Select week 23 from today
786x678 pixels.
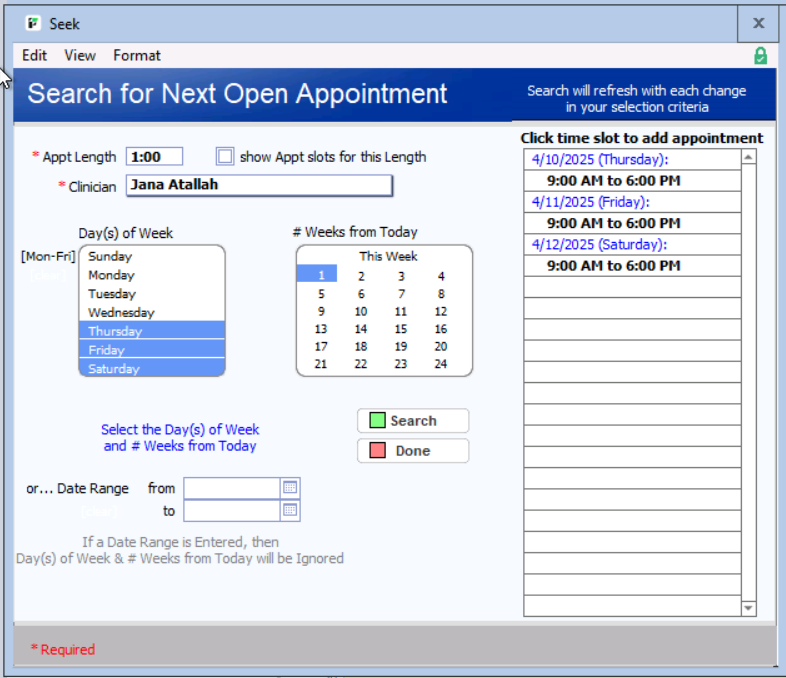[401, 364]
